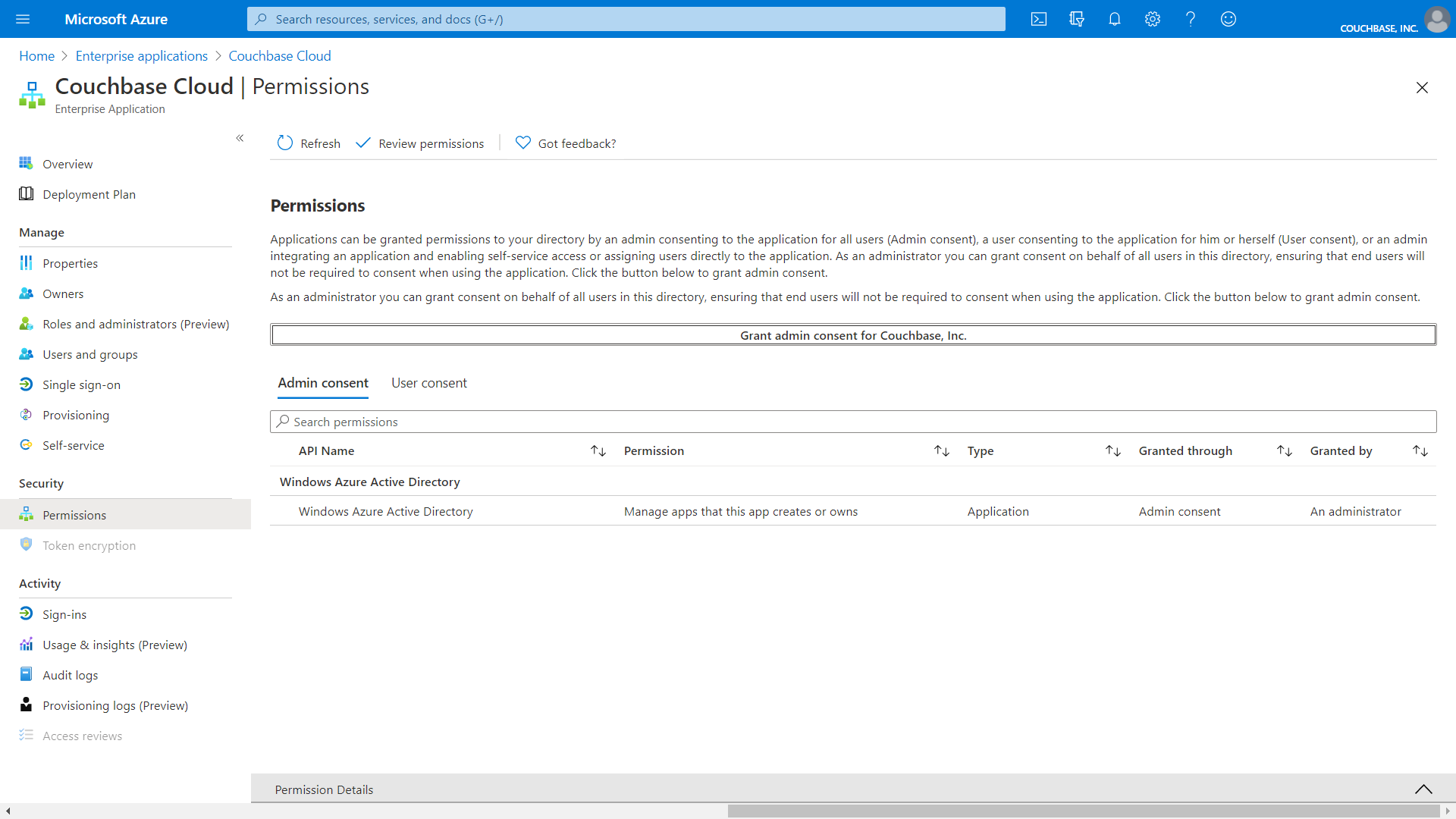
Task: Select Users and groups in the sidebar
Action: [x=89, y=354]
